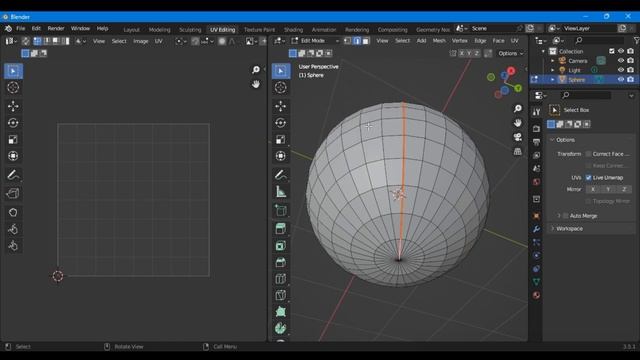
Task: Expand the Workspace panel
Action: 552,229
